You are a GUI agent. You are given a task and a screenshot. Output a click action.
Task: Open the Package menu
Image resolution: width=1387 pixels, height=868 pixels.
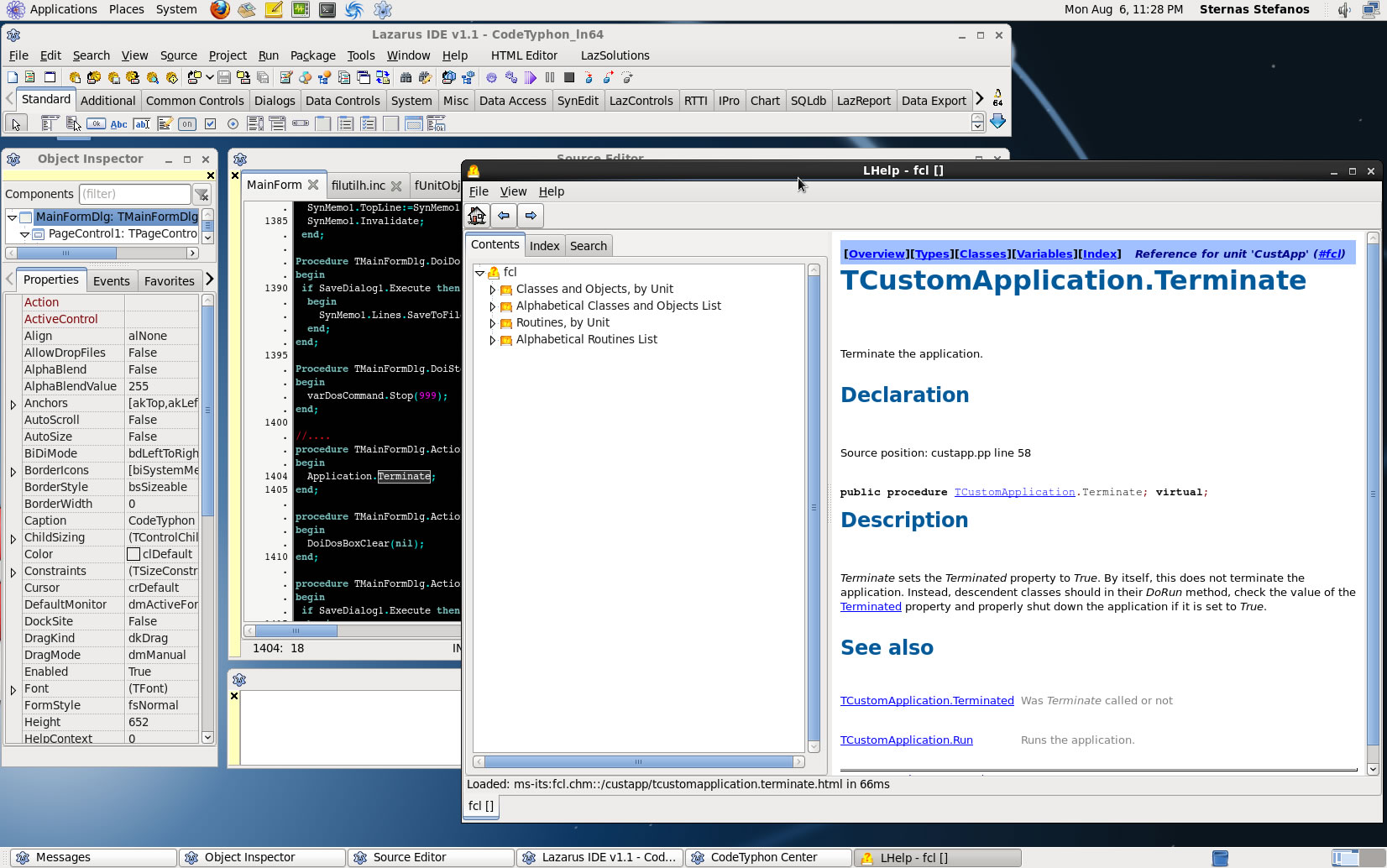(312, 55)
